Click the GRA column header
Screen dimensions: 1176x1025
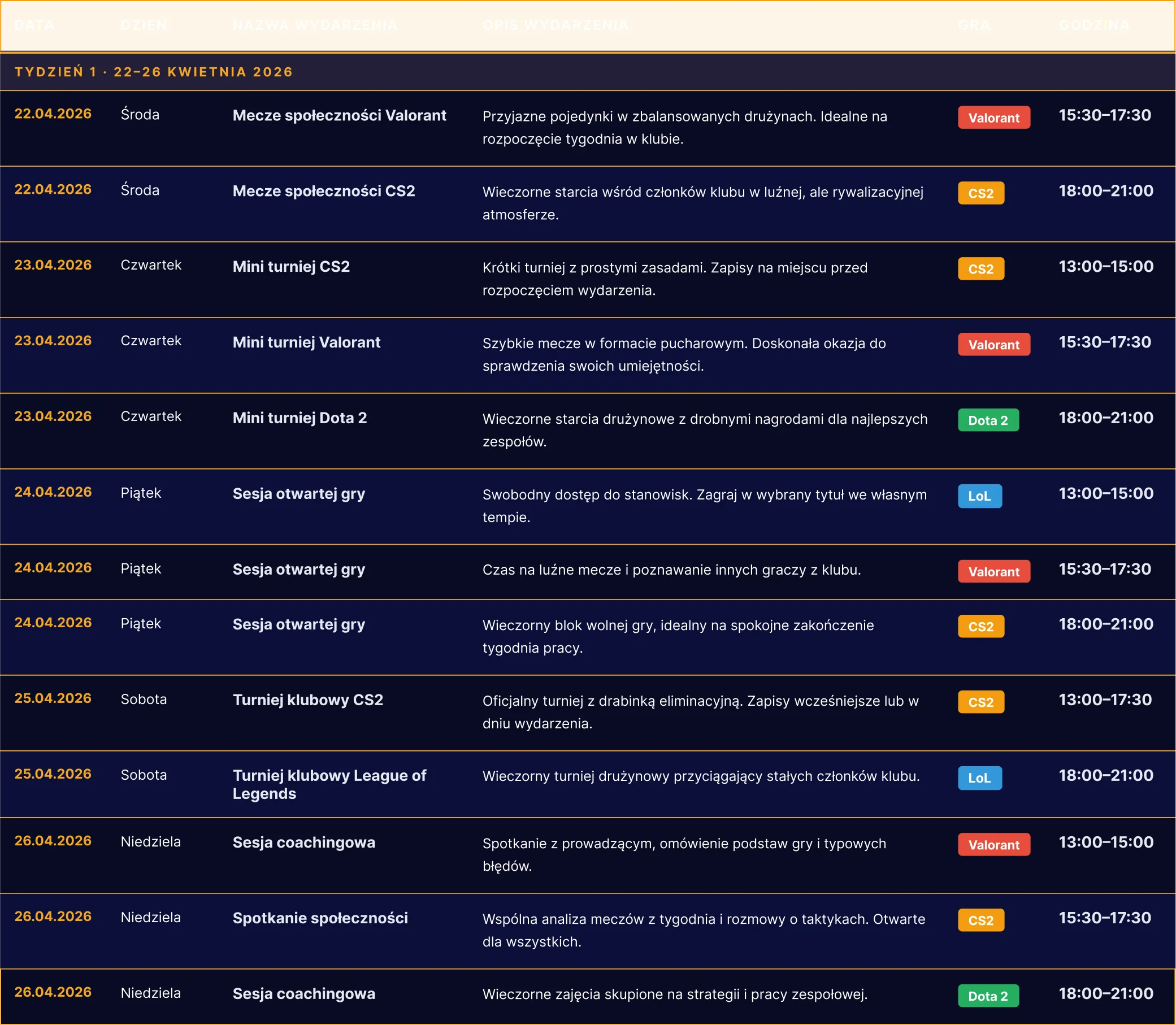click(974, 25)
